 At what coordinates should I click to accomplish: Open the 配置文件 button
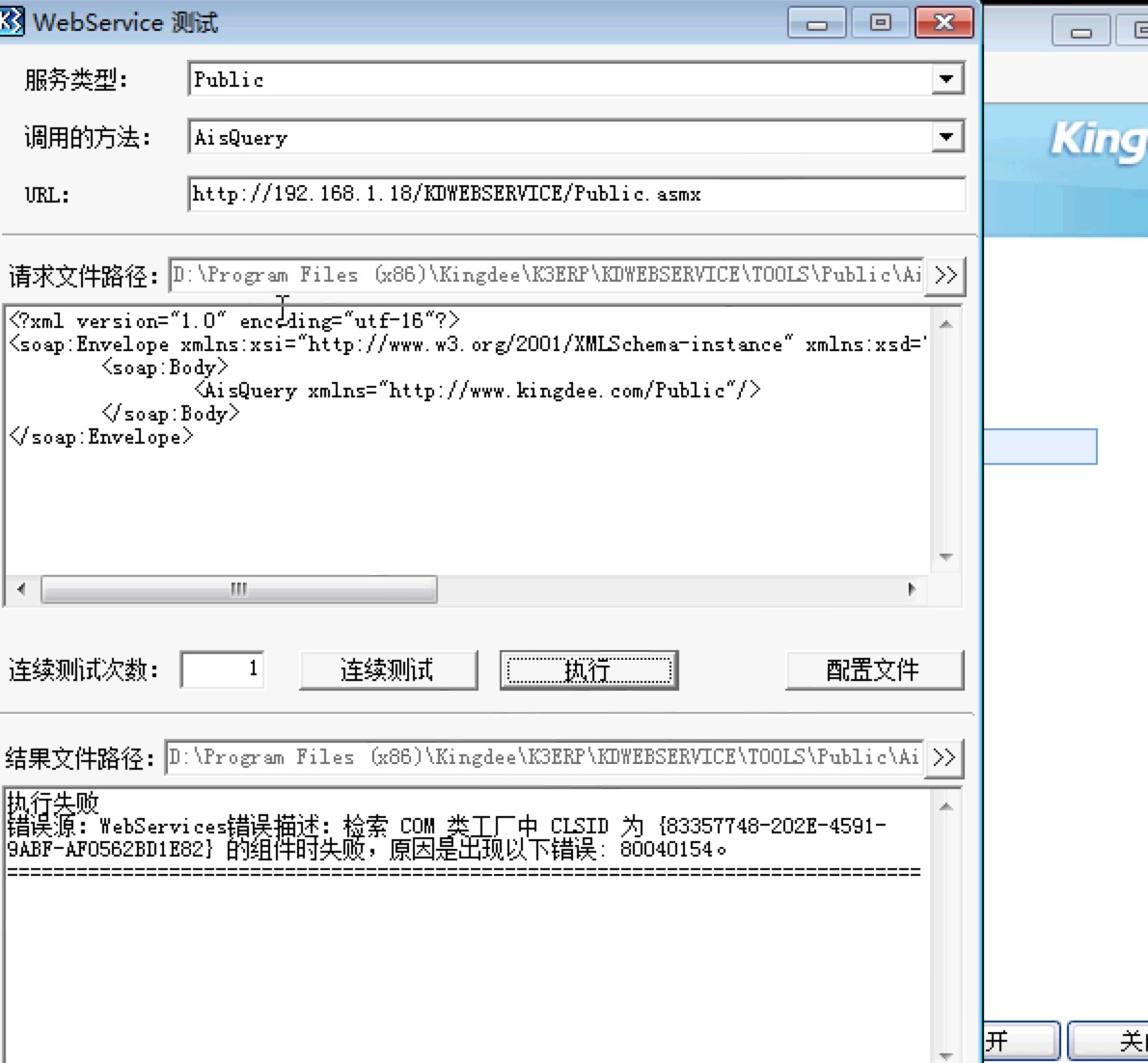(874, 669)
